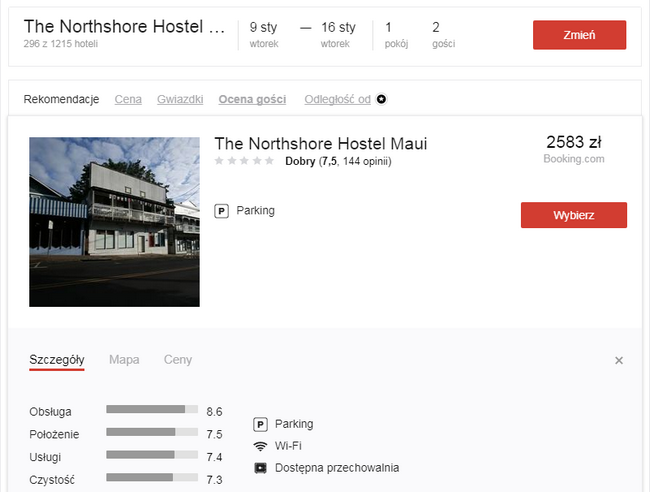
Task: Open the 9 sty check-in date field
Action: [264, 35]
